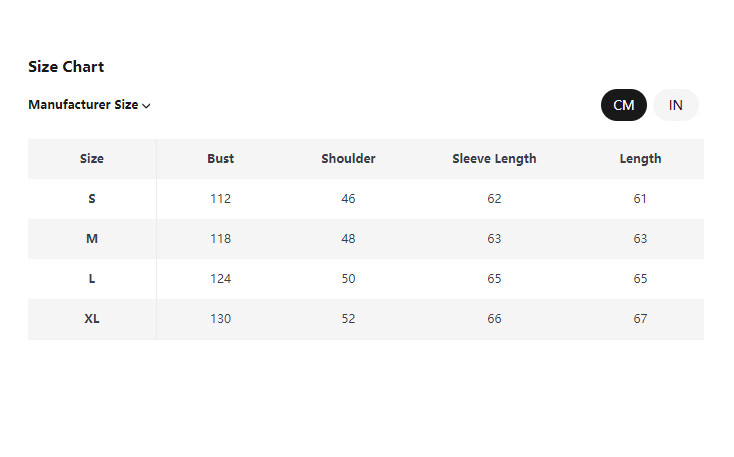Click the Length column header
This screenshot has width=734, height=457.
[640, 159]
